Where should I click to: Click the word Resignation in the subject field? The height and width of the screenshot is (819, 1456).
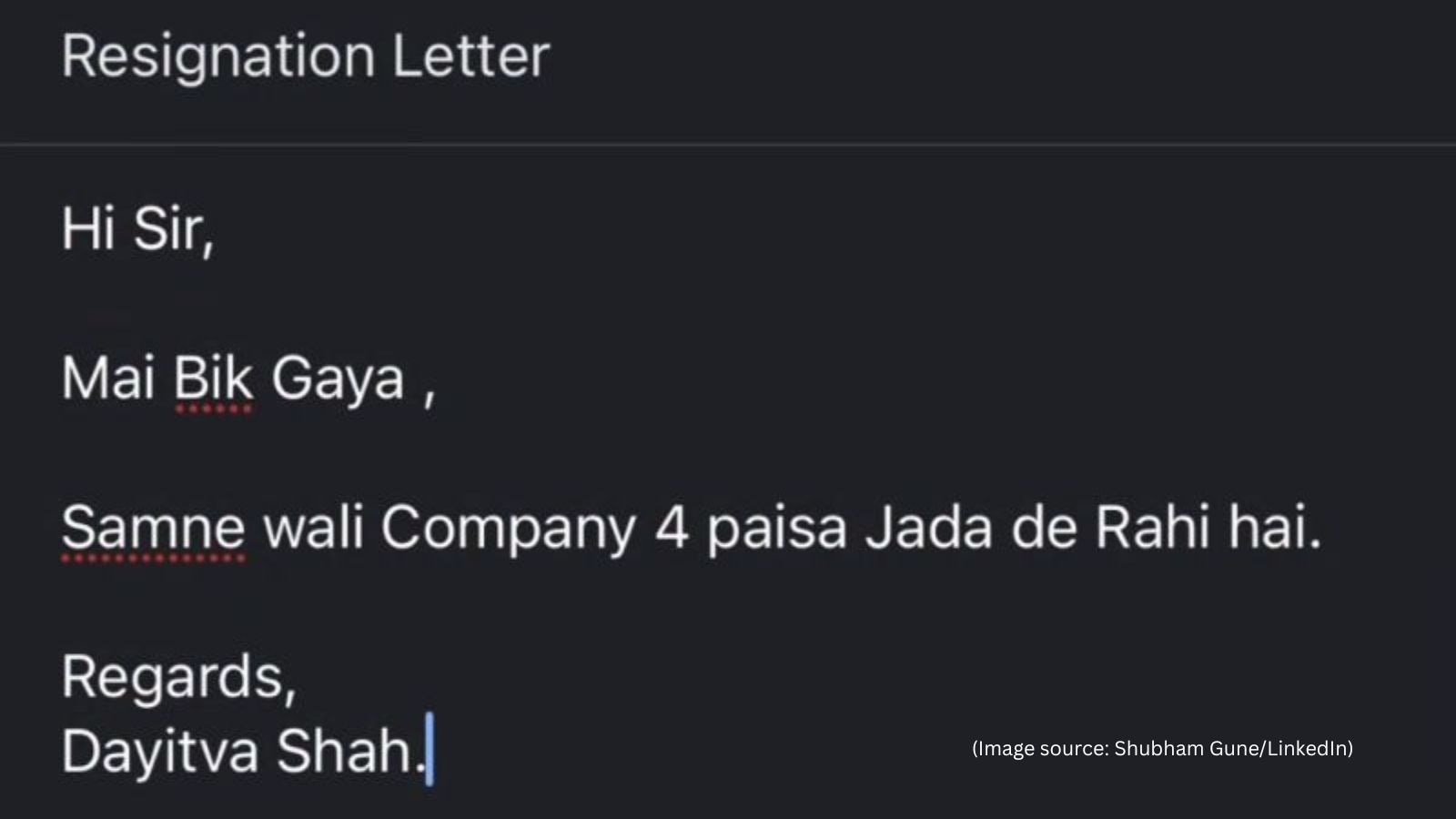pos(218,57)
